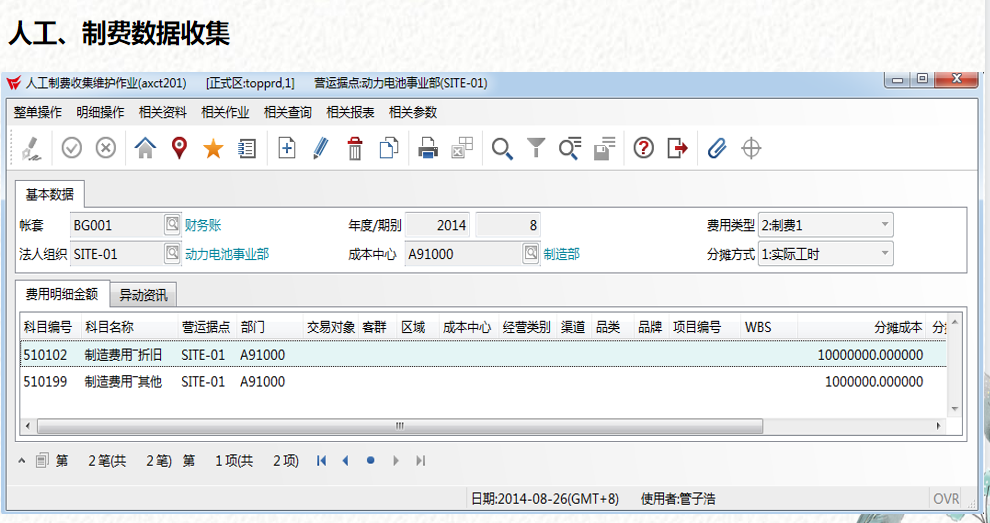Click the 分摊成本 column header
This screenshot has width=990, height=523.
click(x=862, y=327)
